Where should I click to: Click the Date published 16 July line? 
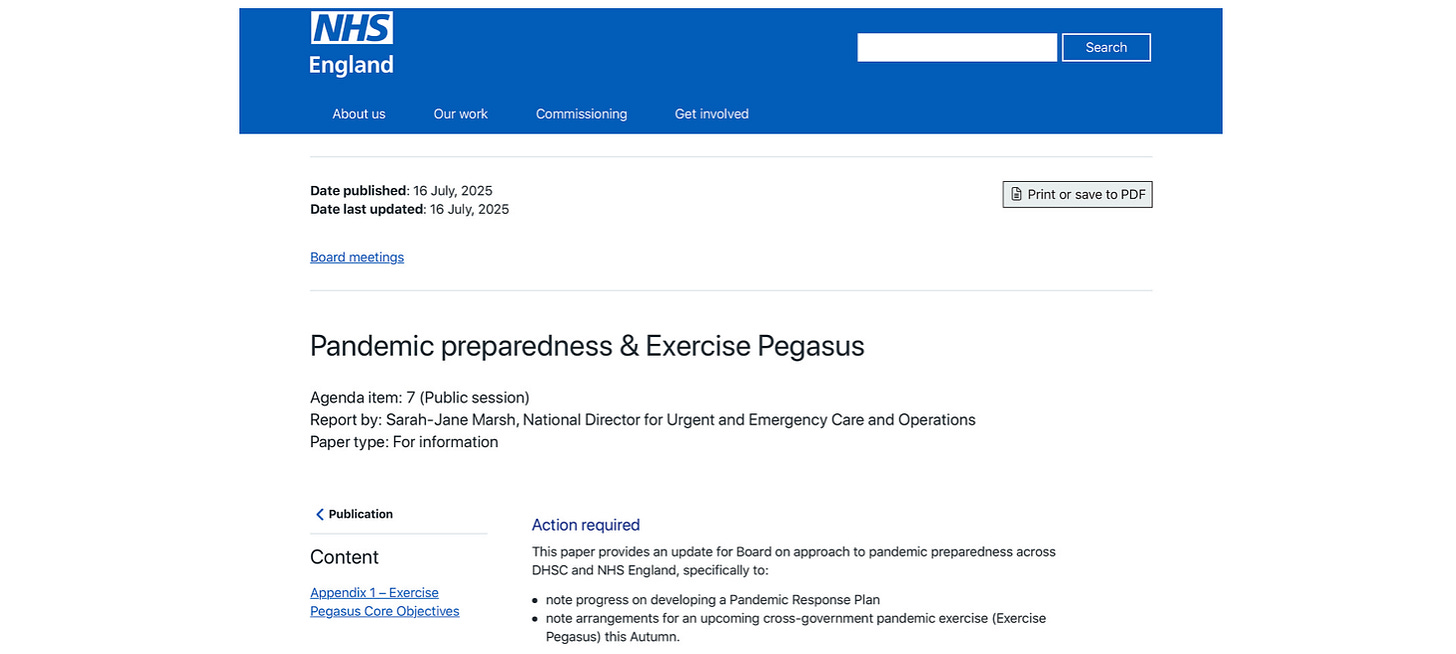(401, 190)
